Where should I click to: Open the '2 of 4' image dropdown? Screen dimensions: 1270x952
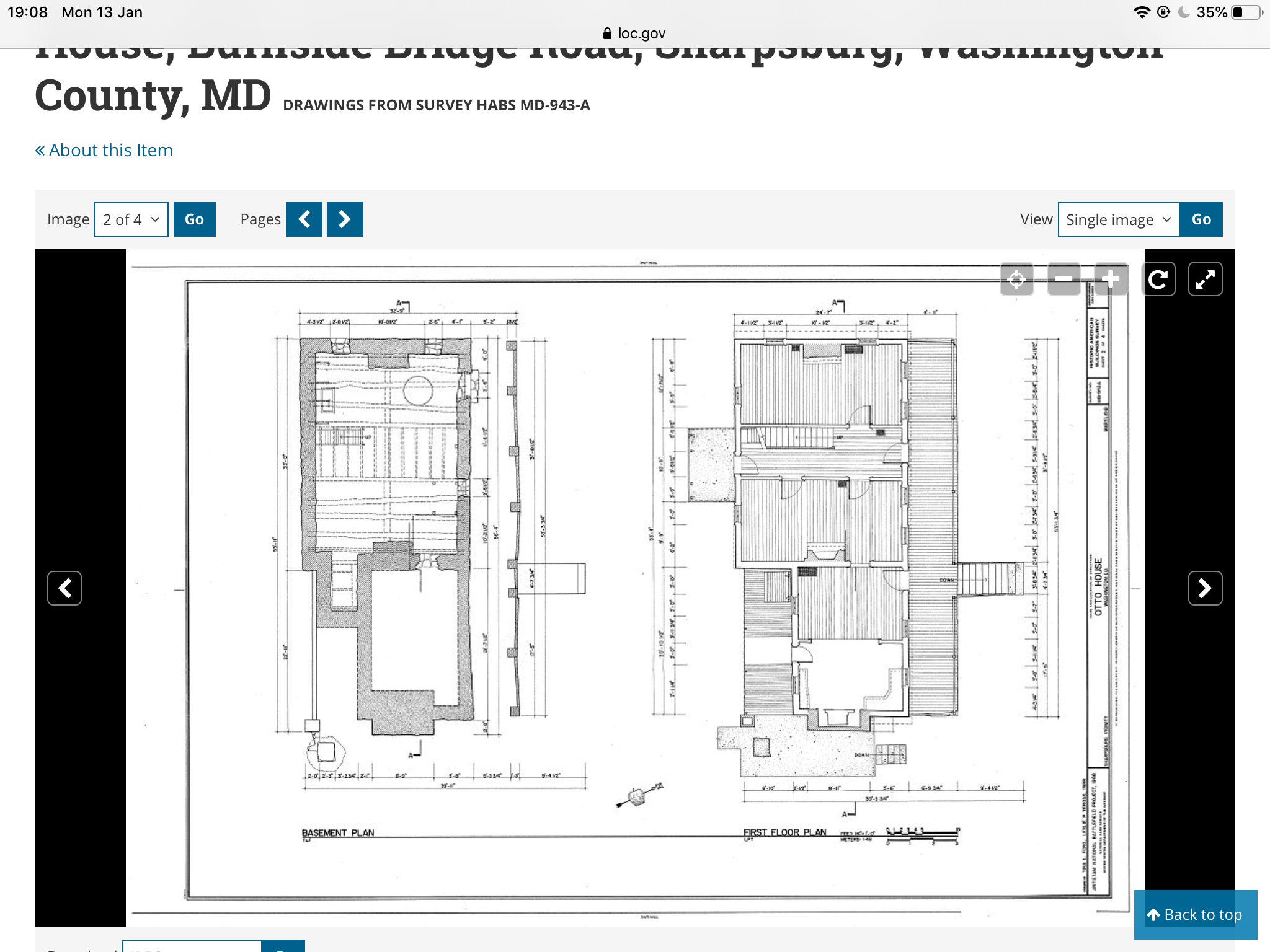[131, 219]
